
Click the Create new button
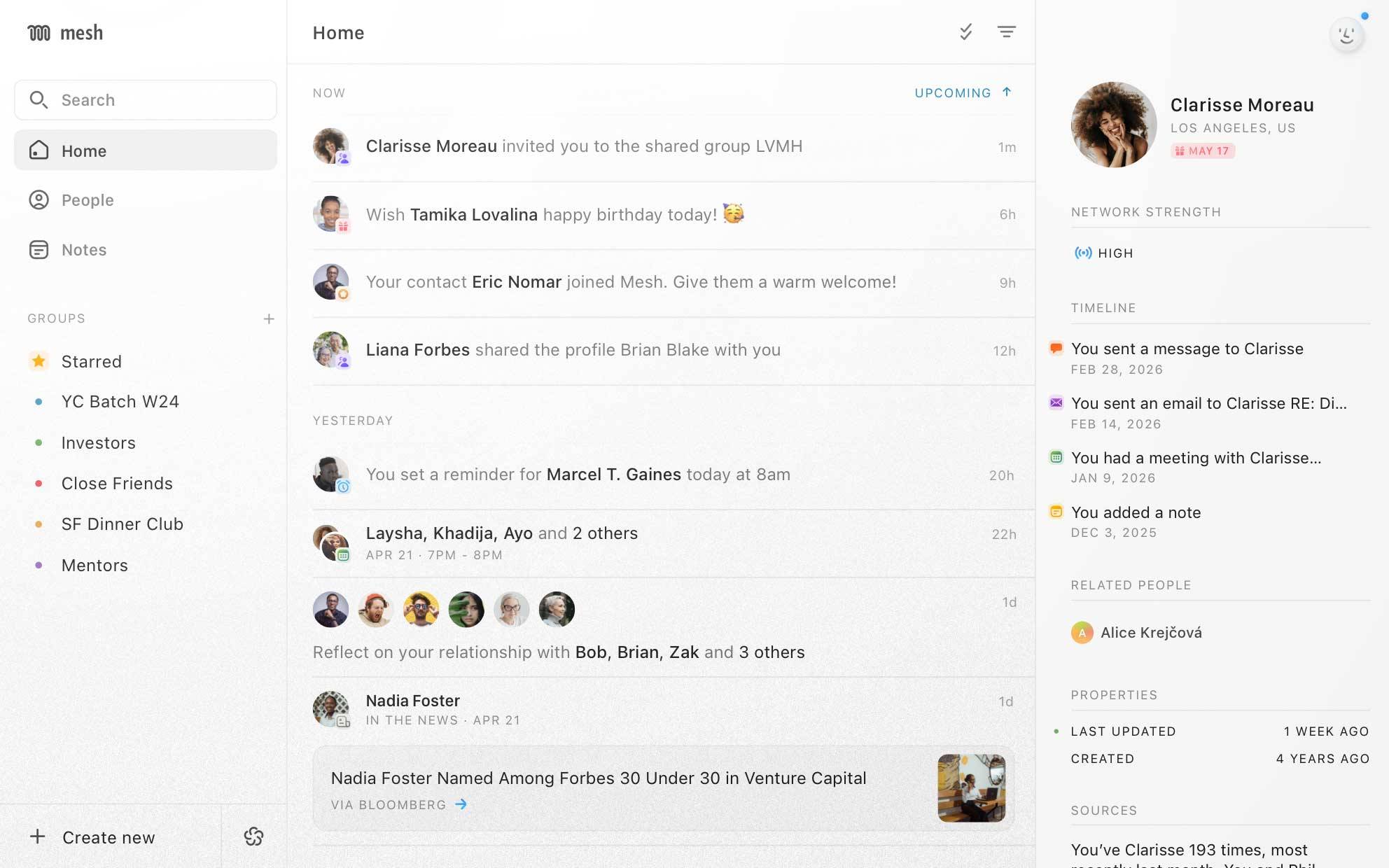coord(93,836)
